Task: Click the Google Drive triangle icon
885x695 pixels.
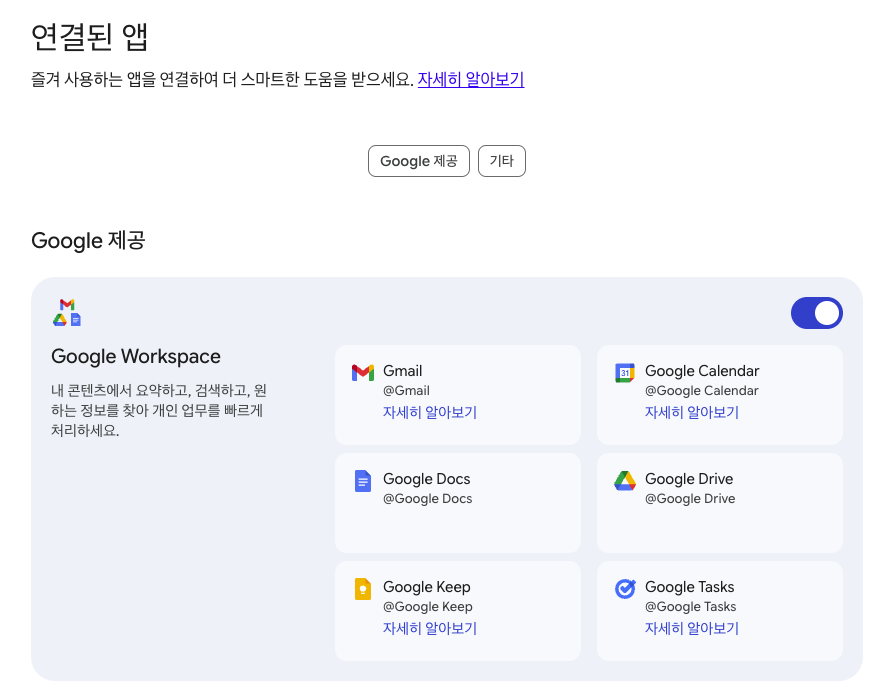Action: (625, 480)
